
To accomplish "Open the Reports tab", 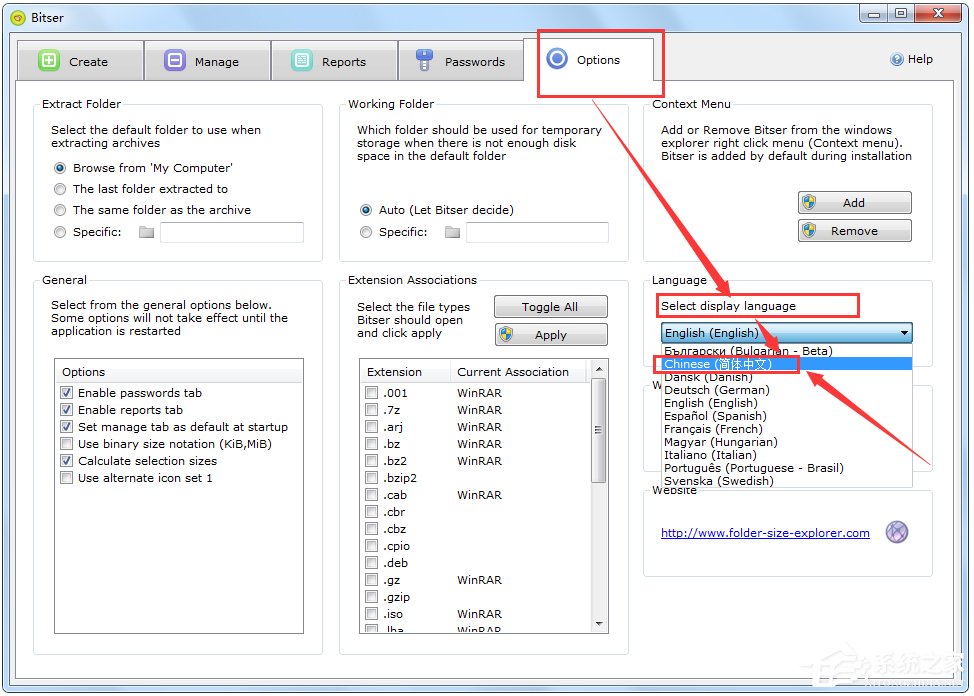I will (334, 61).
